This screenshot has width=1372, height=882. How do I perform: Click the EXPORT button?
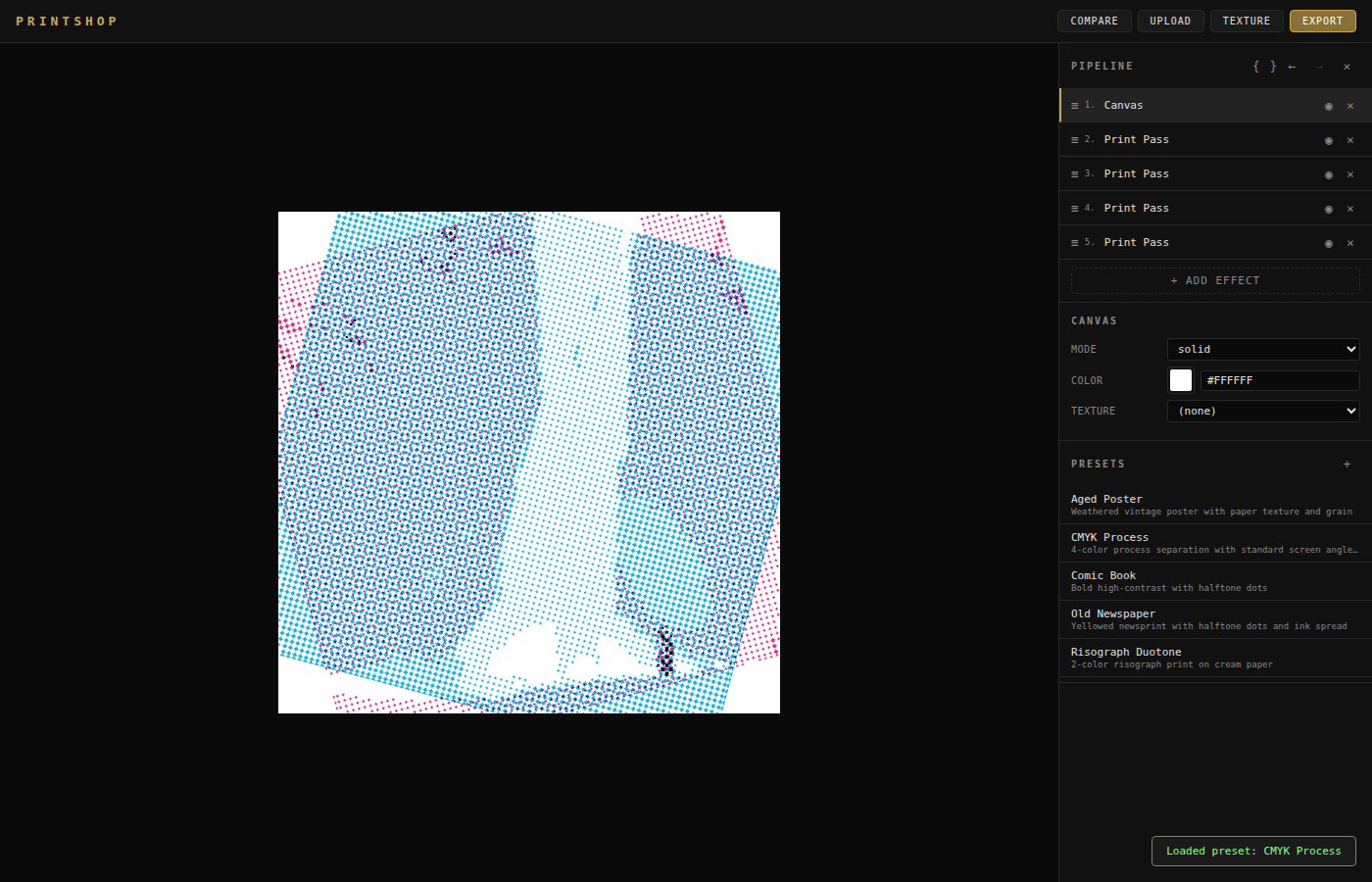(1322, 21)
